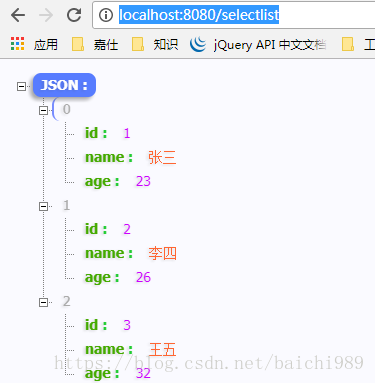
Task: Select index label 2 in tree
Action: (x=67, y=301)
